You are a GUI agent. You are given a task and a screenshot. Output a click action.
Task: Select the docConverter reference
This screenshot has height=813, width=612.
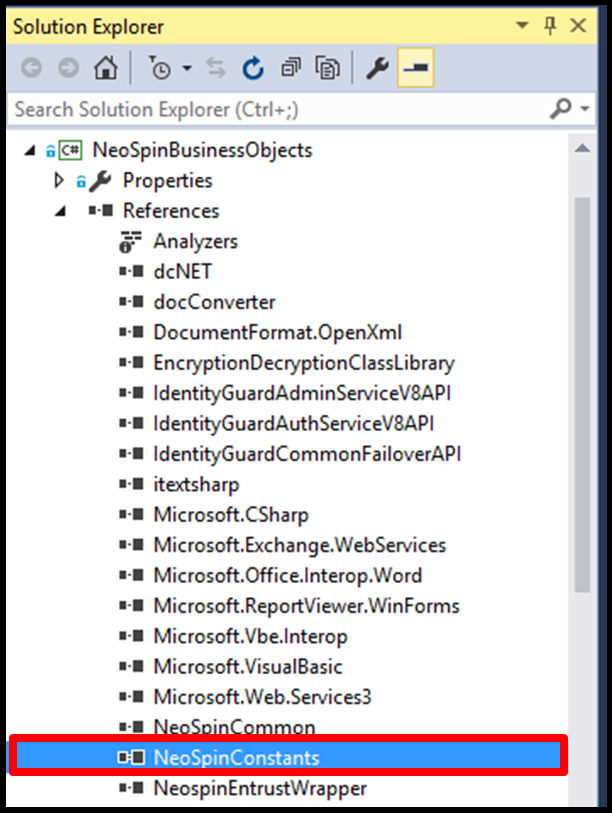click(x=214, y=302)
